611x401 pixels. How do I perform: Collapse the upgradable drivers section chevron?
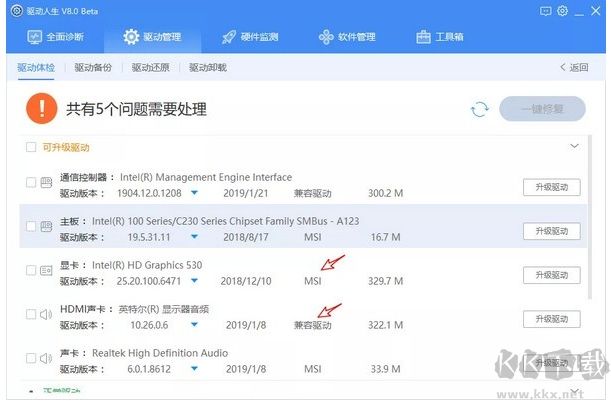click(574, 146)
